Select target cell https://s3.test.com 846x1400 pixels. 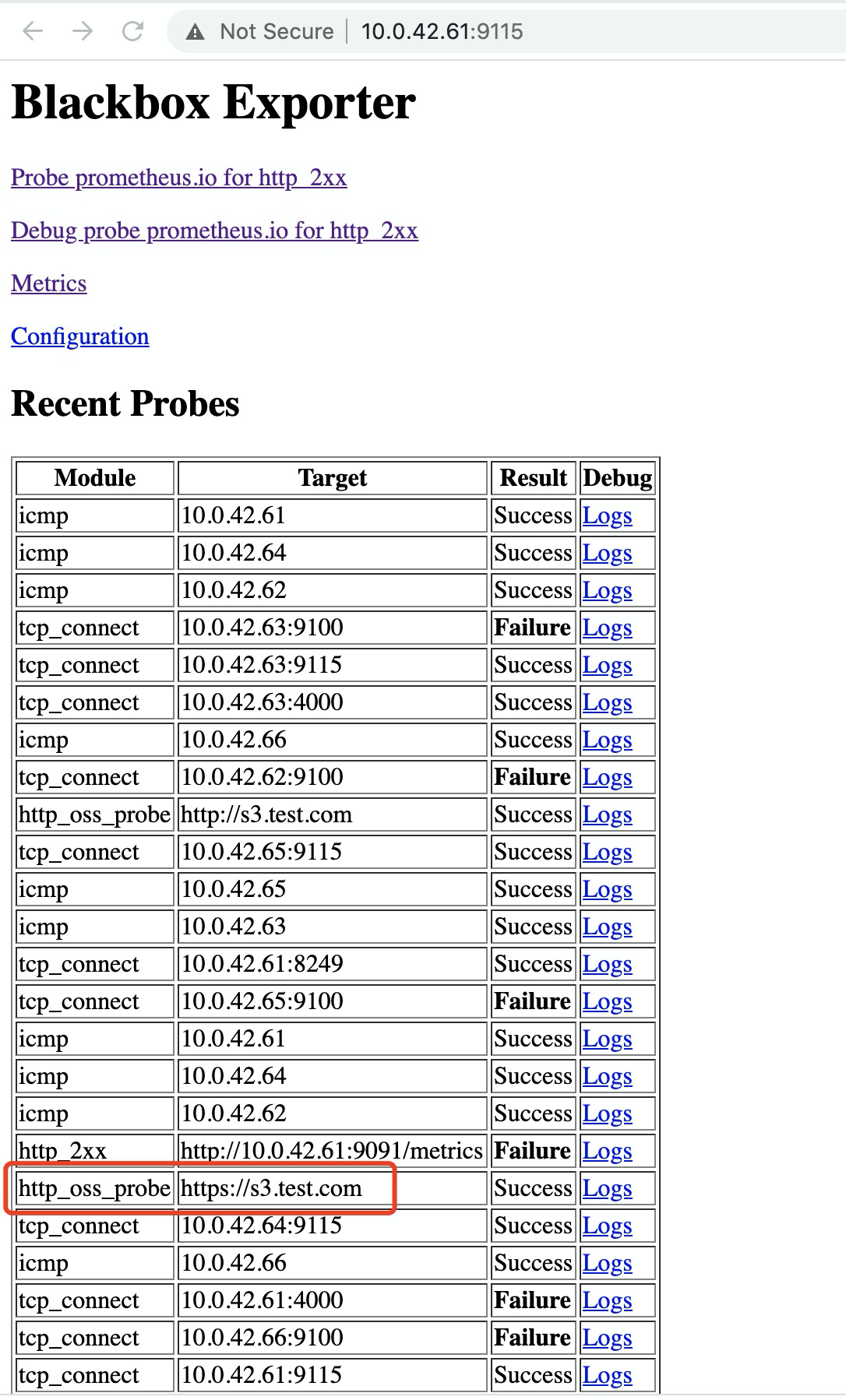pyautogui.click(x=333, y=1188)
